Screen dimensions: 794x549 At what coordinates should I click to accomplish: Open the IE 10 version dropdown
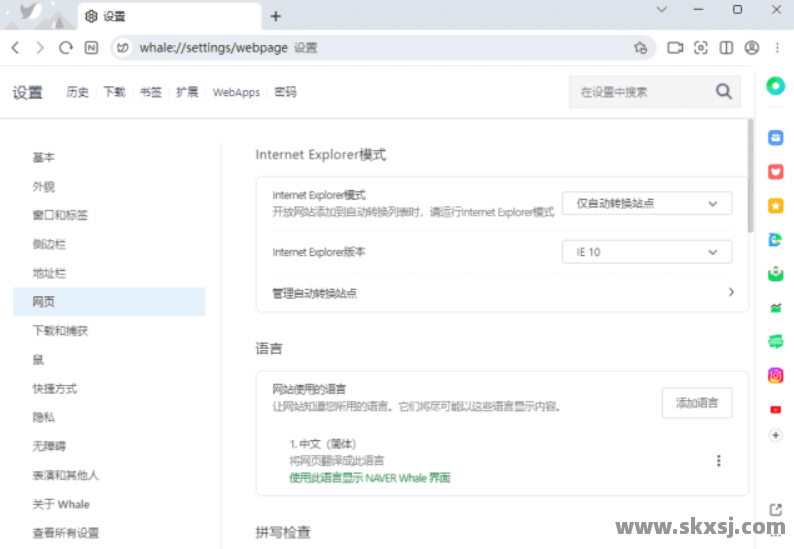pyautogui.click(x=647, y=252)
